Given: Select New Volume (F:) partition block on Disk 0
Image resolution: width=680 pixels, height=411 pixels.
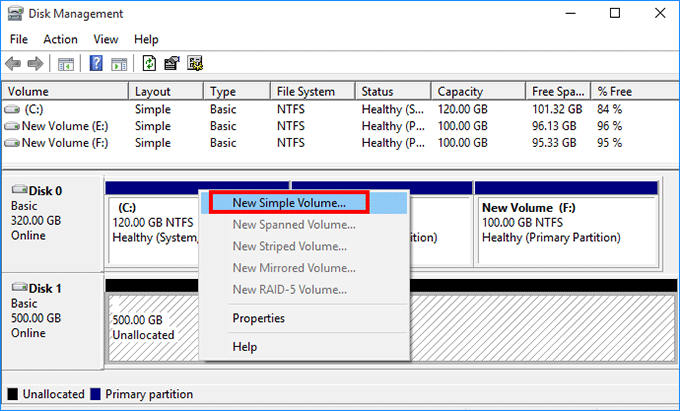Looking at the screenshot, I should (x=566, y=223).
